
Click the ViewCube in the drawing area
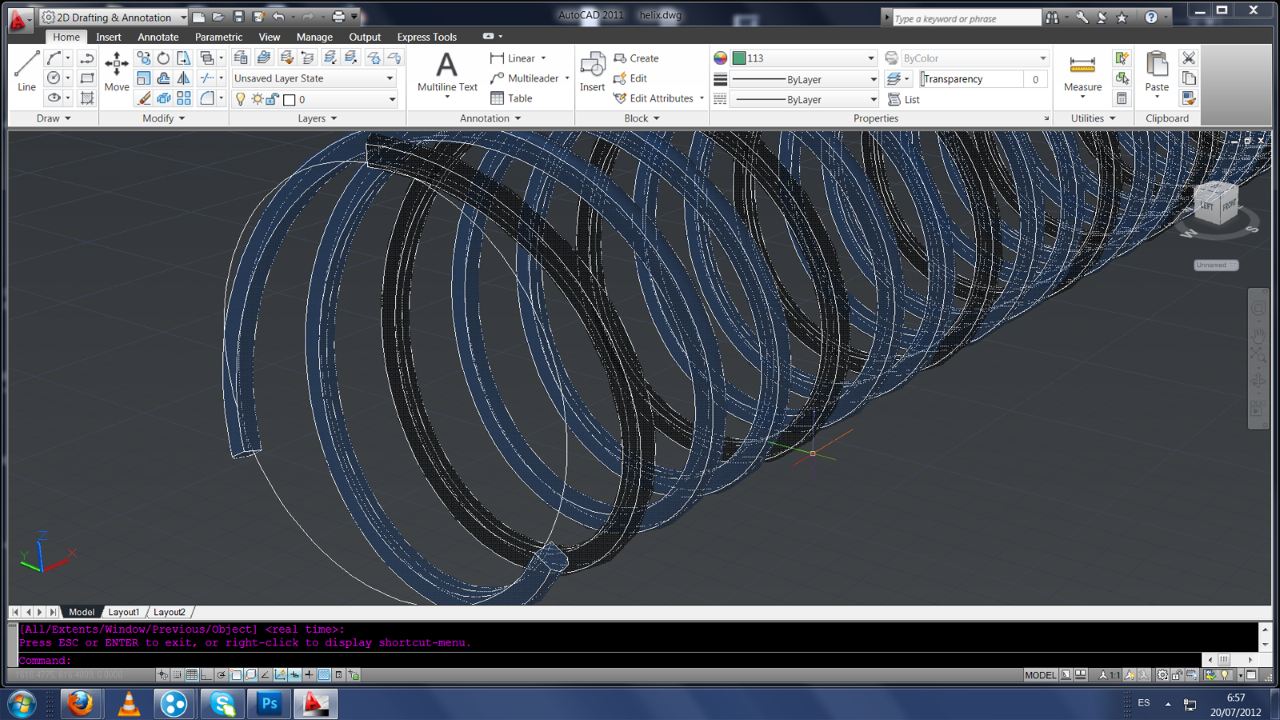1216,204
